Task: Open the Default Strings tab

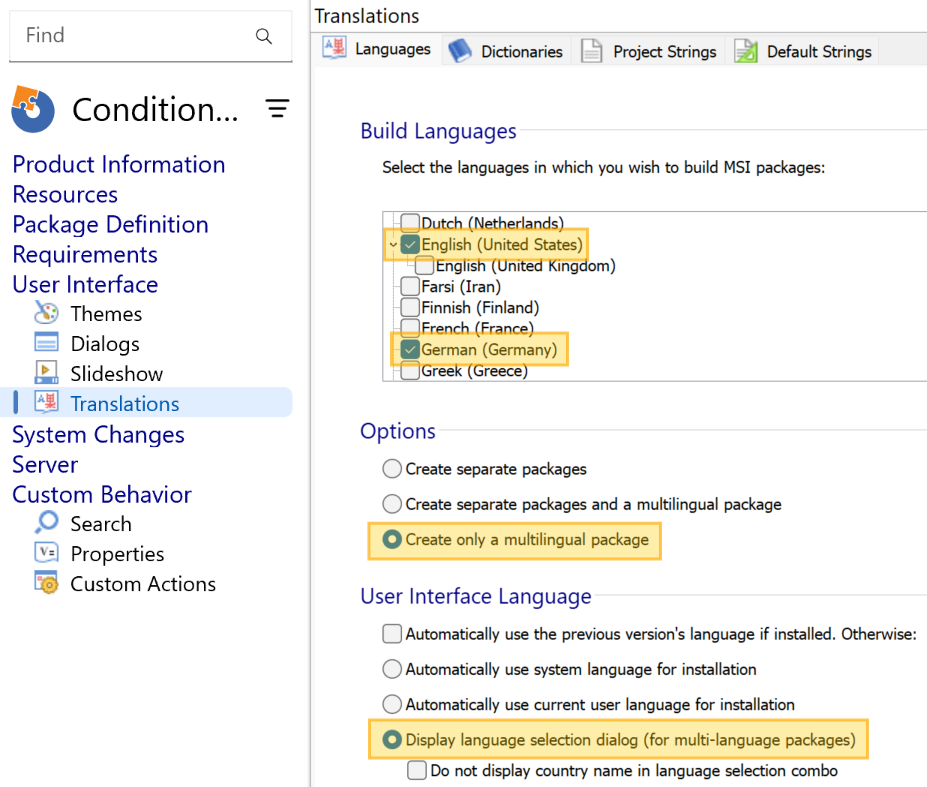Action: tap(803, 51)
